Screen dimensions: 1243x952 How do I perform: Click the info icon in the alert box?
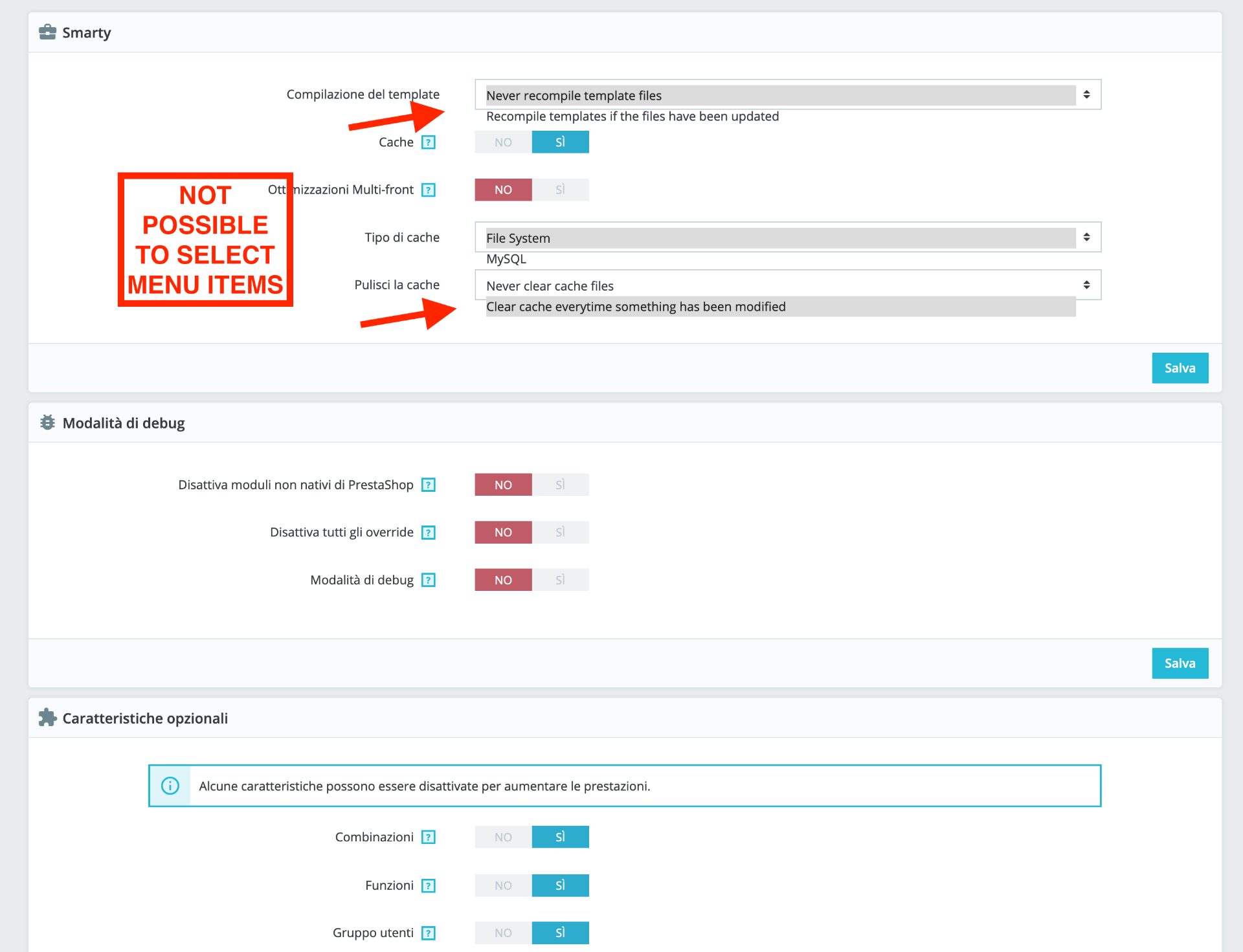[x=170, y=786]
